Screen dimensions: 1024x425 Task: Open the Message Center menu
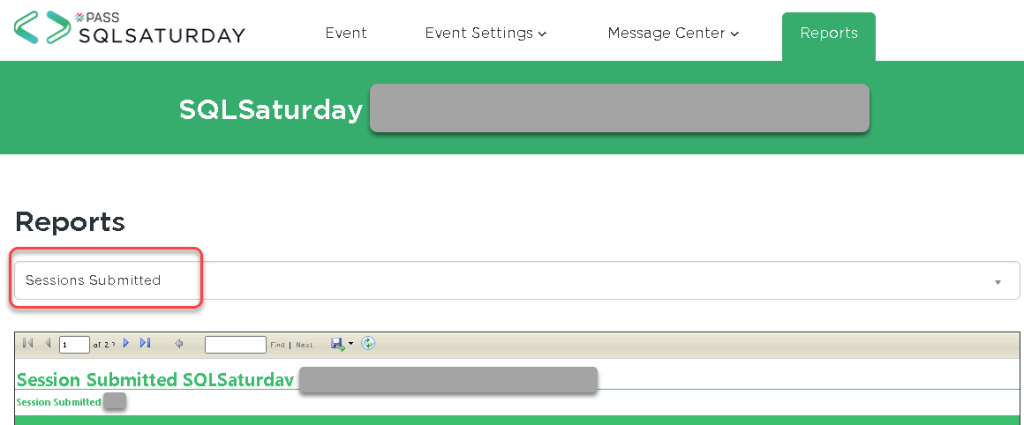point(672,33)
